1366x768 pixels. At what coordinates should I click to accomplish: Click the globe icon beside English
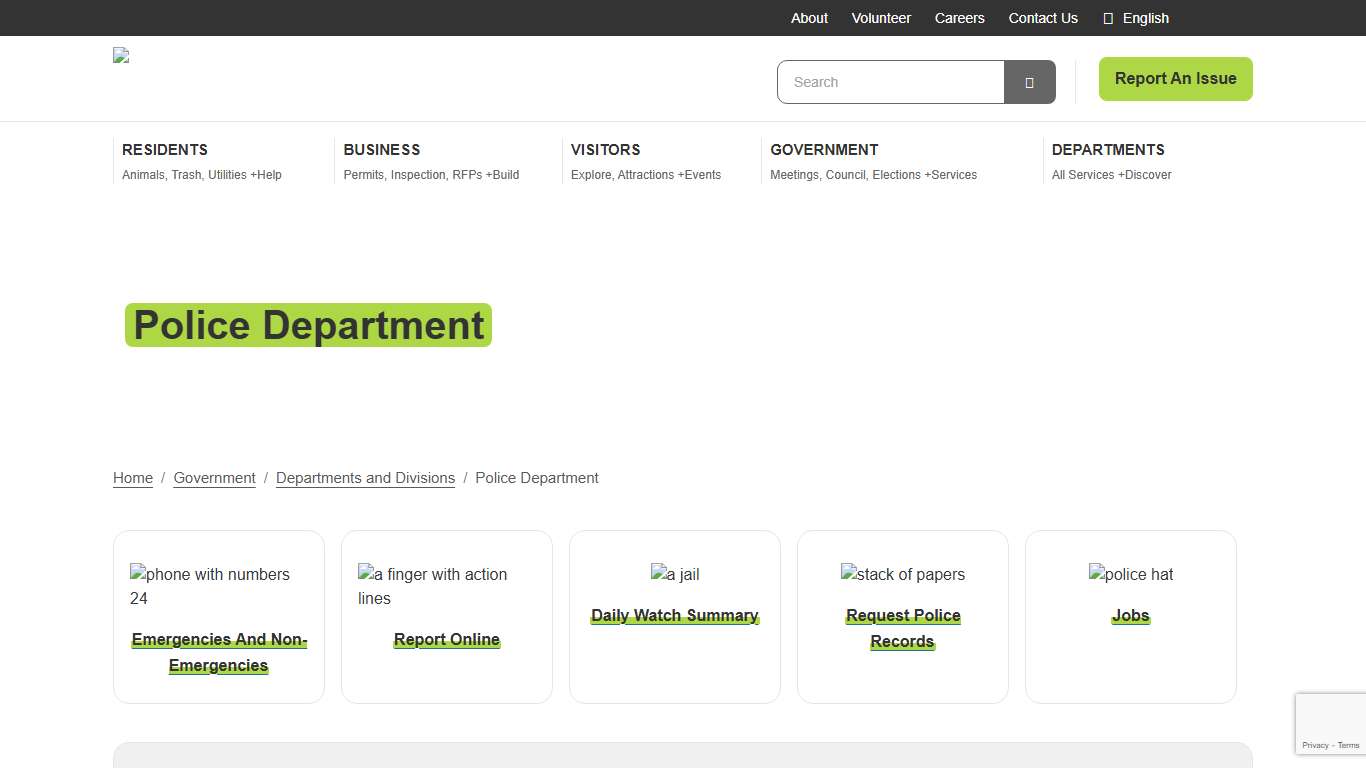click(x=1108, y=18)
